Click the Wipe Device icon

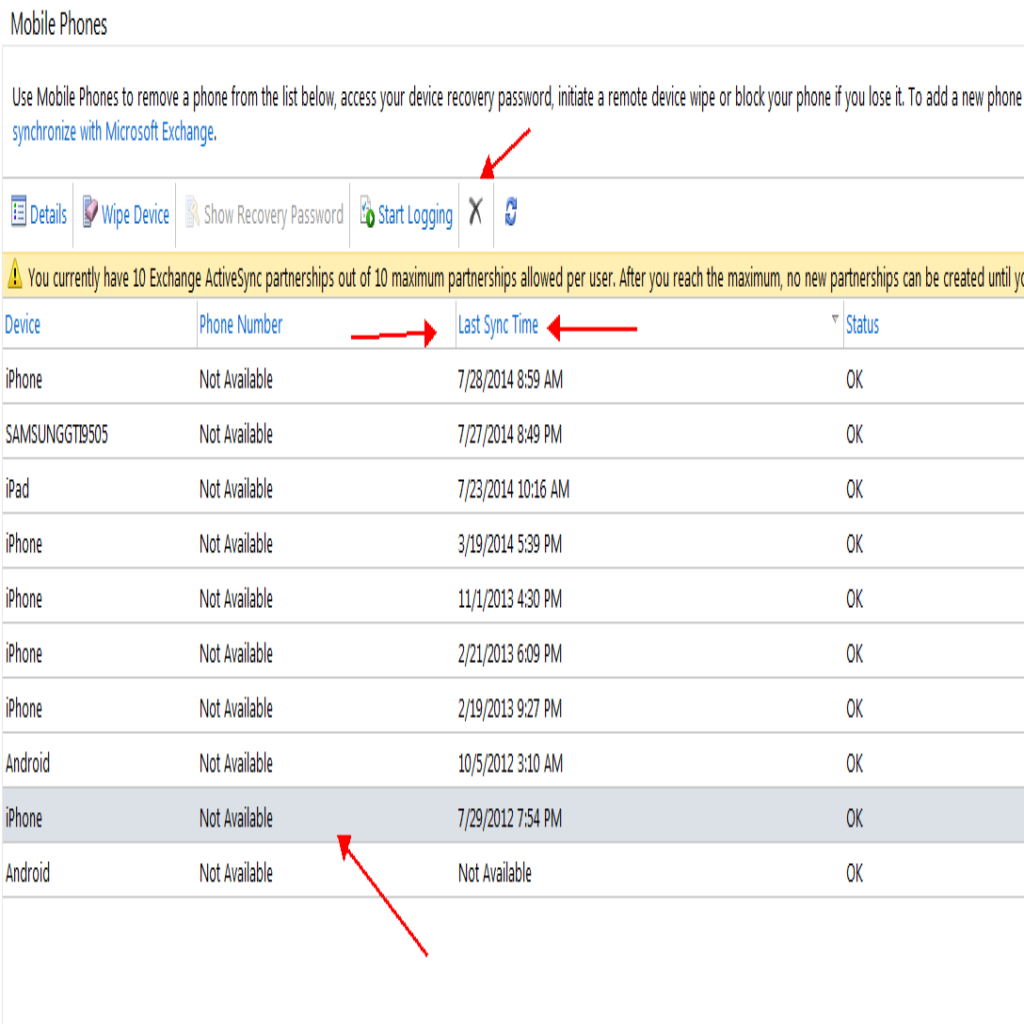(90, 213)
